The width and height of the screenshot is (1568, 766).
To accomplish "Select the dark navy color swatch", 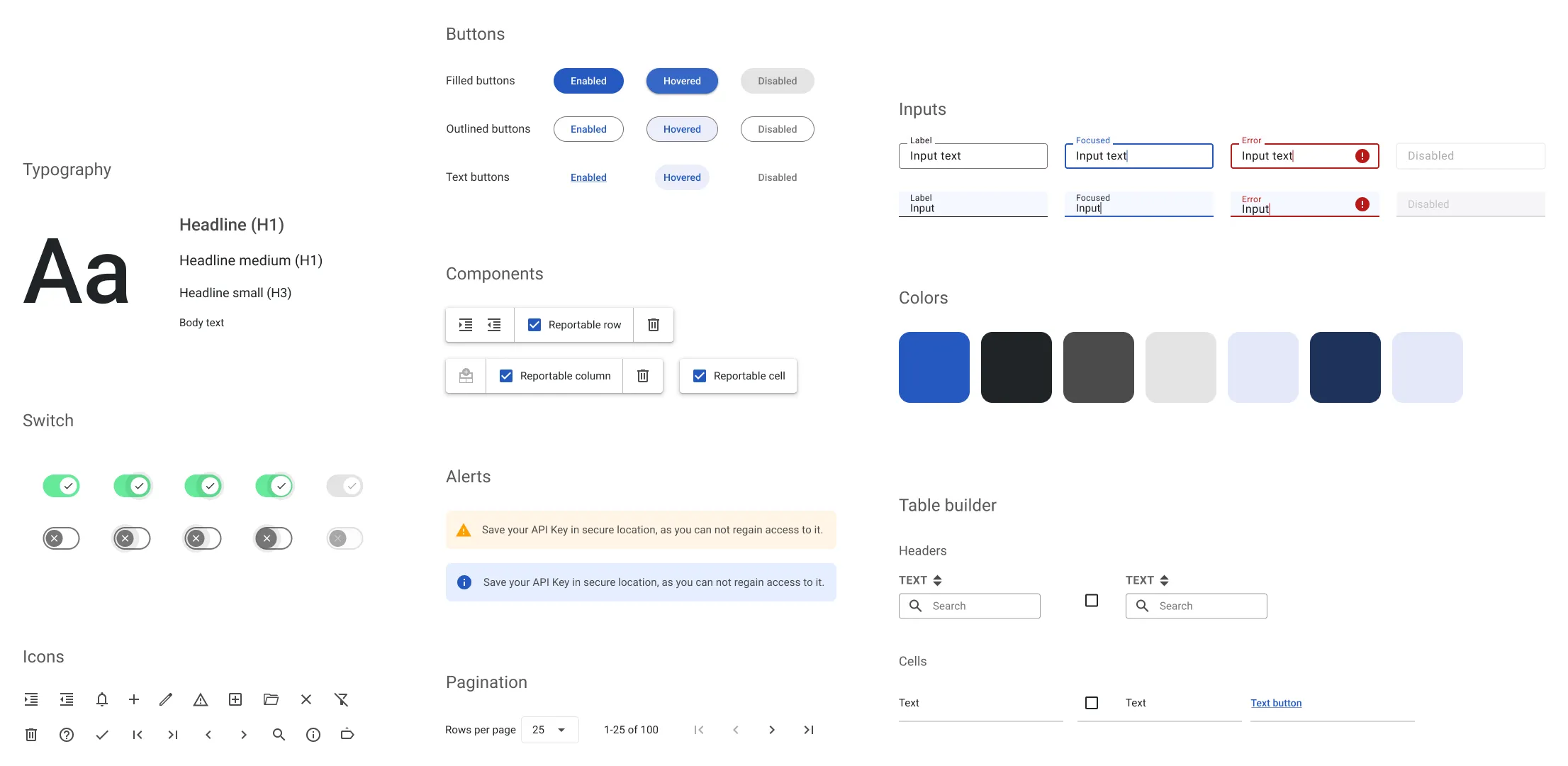I will coord(1345,367).
